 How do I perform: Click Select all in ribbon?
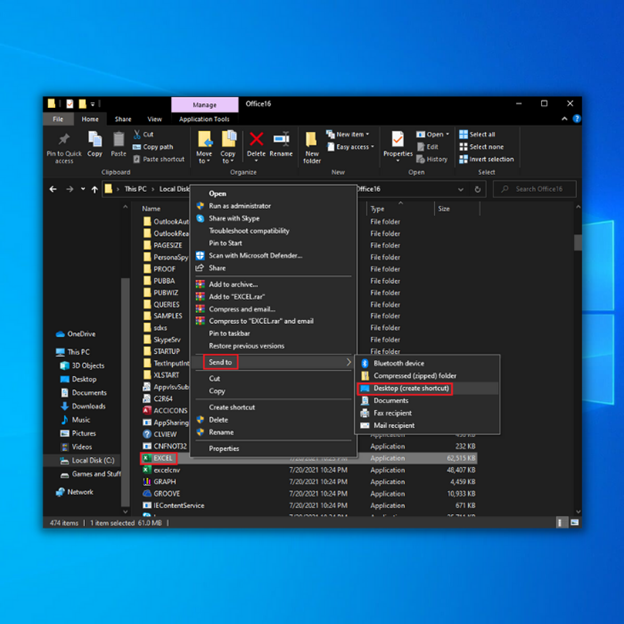click(x=477, y=134)
